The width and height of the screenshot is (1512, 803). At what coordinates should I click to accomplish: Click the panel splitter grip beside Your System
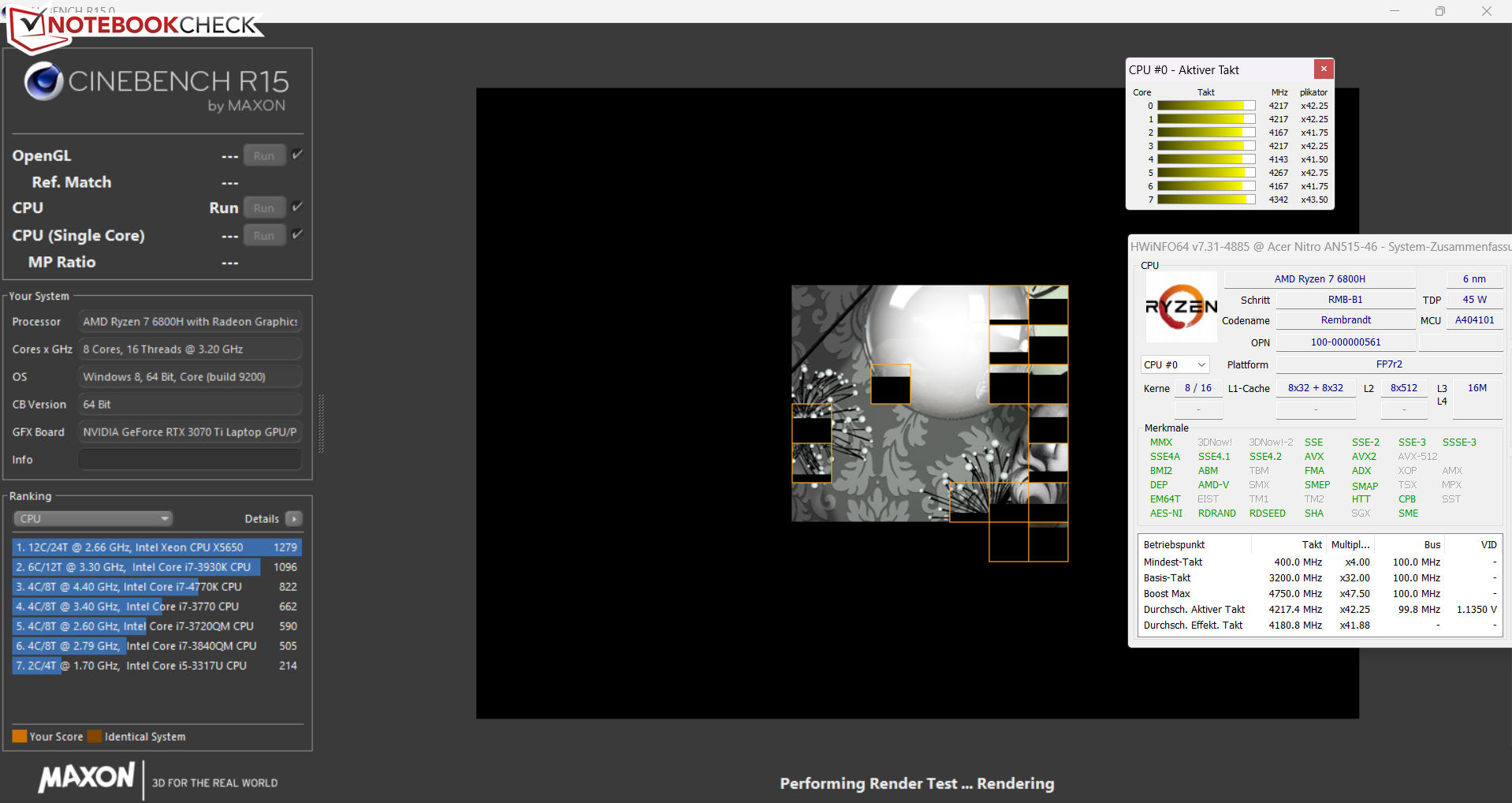(321, 424)
